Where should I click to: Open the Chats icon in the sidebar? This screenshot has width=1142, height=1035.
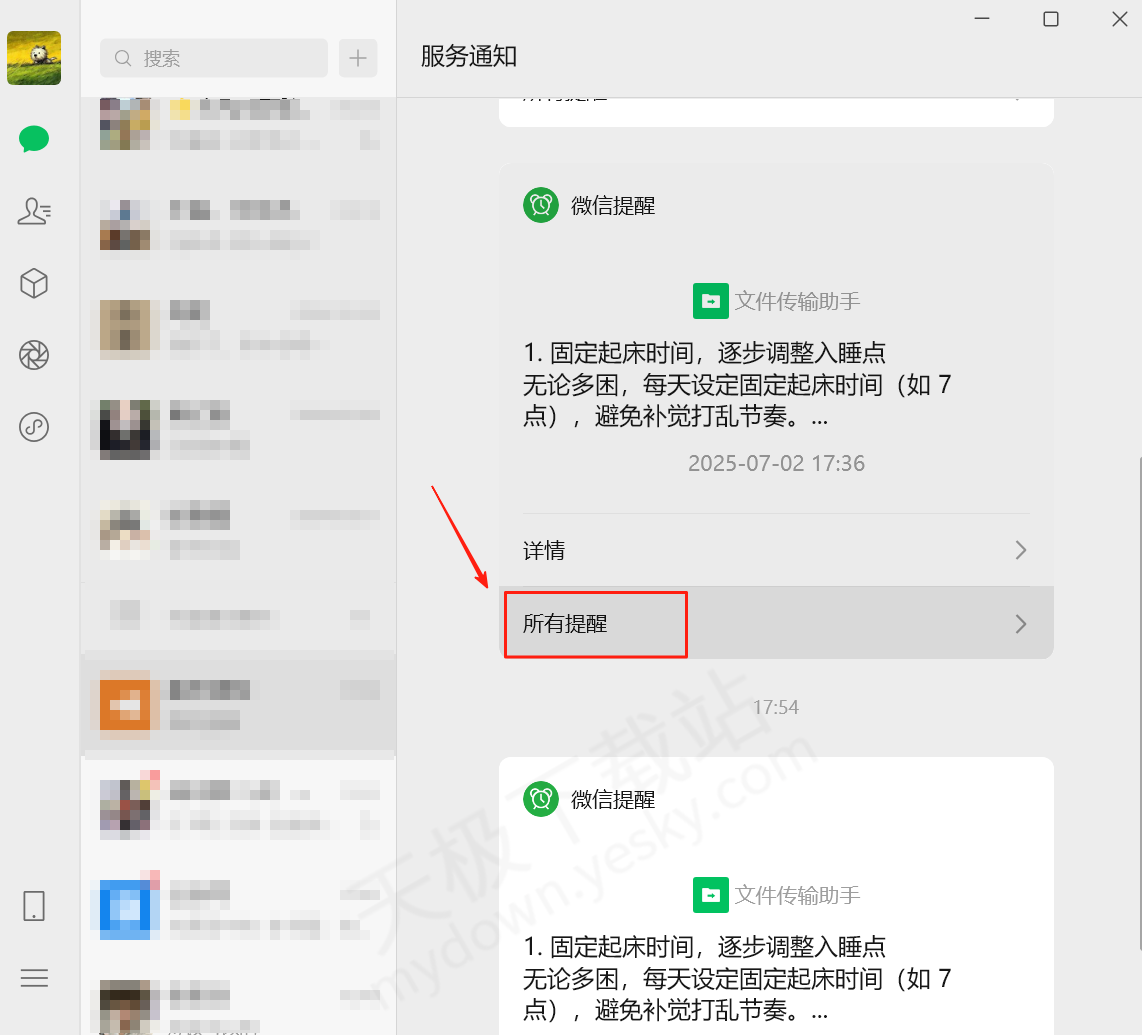click(x=34, y=139)
